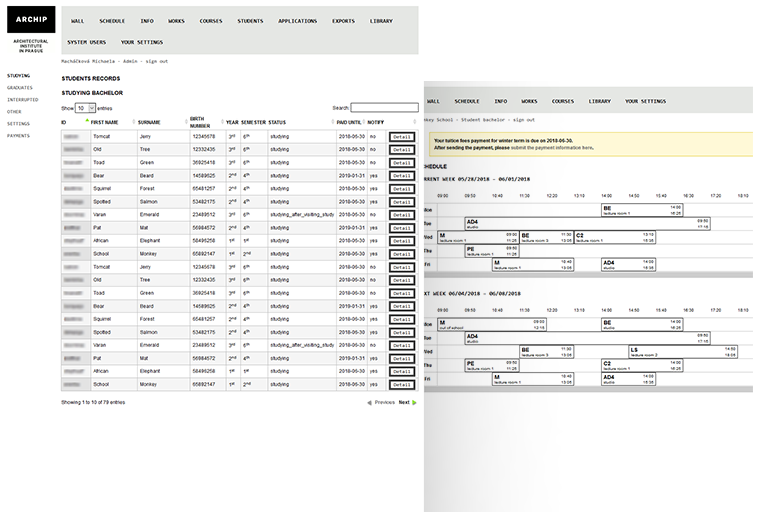
Task: Go to Next page of entries
Action: 407,402
